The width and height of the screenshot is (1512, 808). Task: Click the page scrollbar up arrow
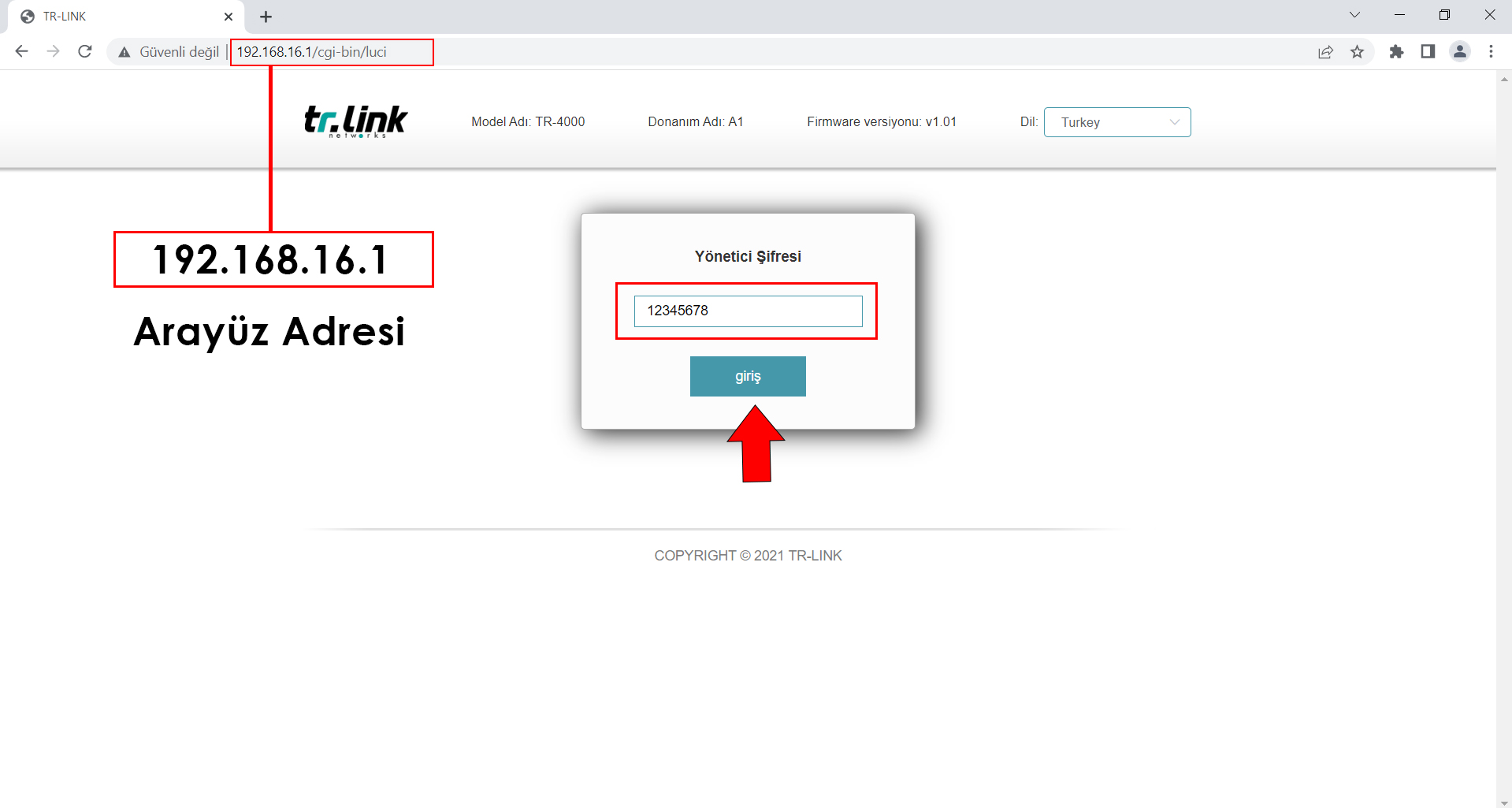1504,78
